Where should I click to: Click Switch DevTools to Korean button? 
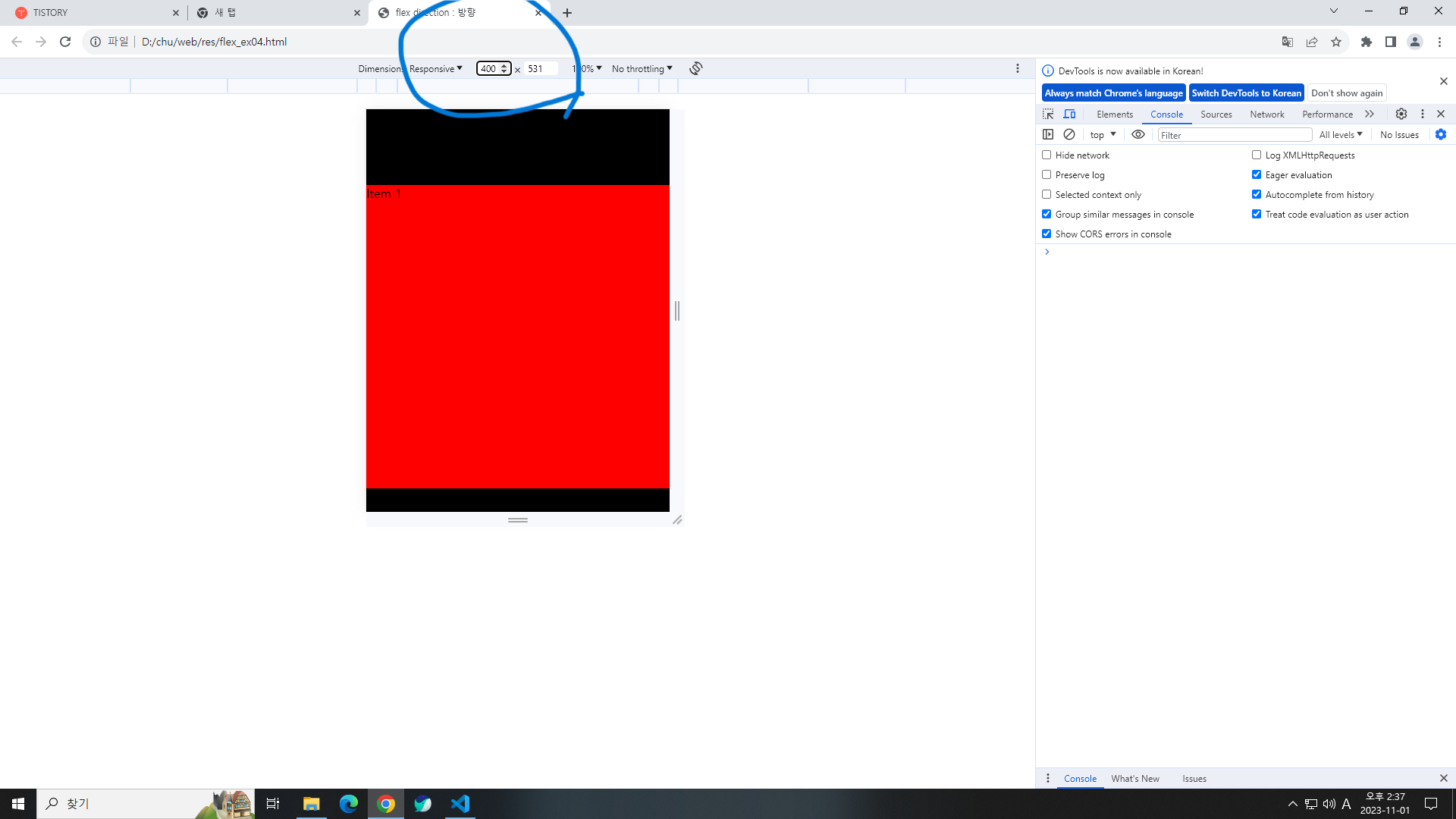[1246, 93]
